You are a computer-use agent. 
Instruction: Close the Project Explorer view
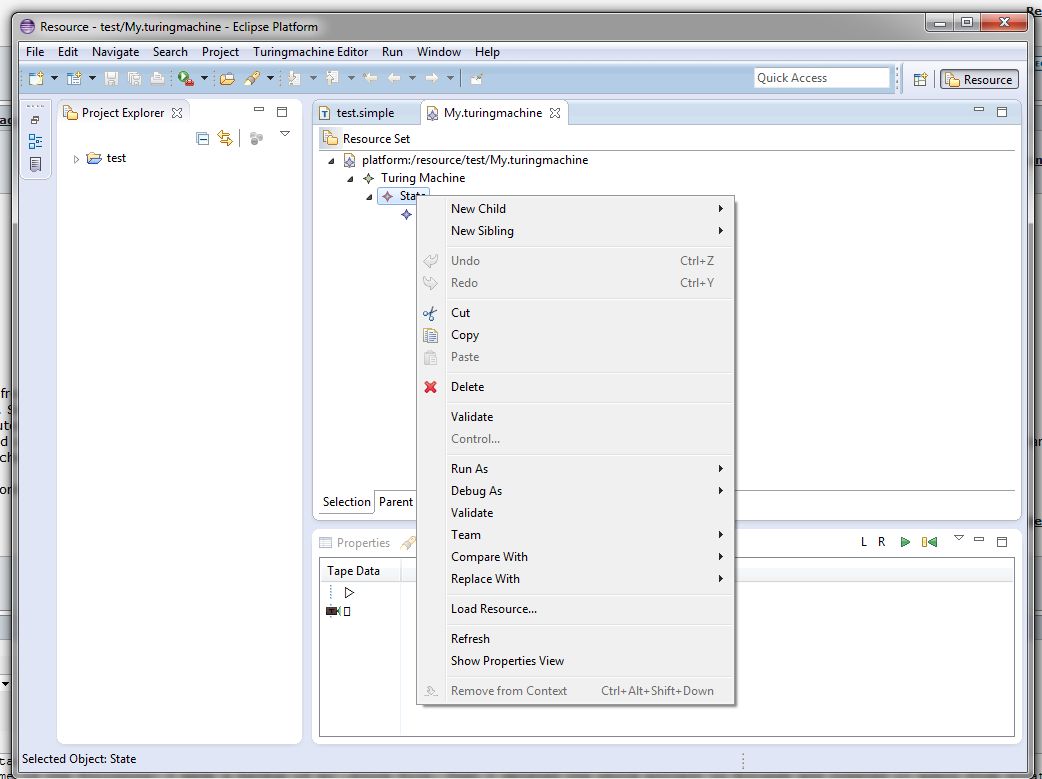pyautogui.click(x=177, y=113)
